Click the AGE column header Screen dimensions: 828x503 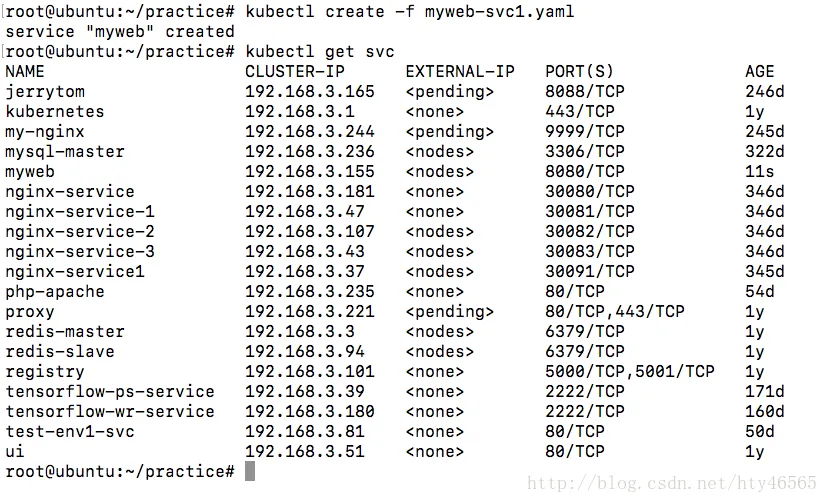click(759, 71)
